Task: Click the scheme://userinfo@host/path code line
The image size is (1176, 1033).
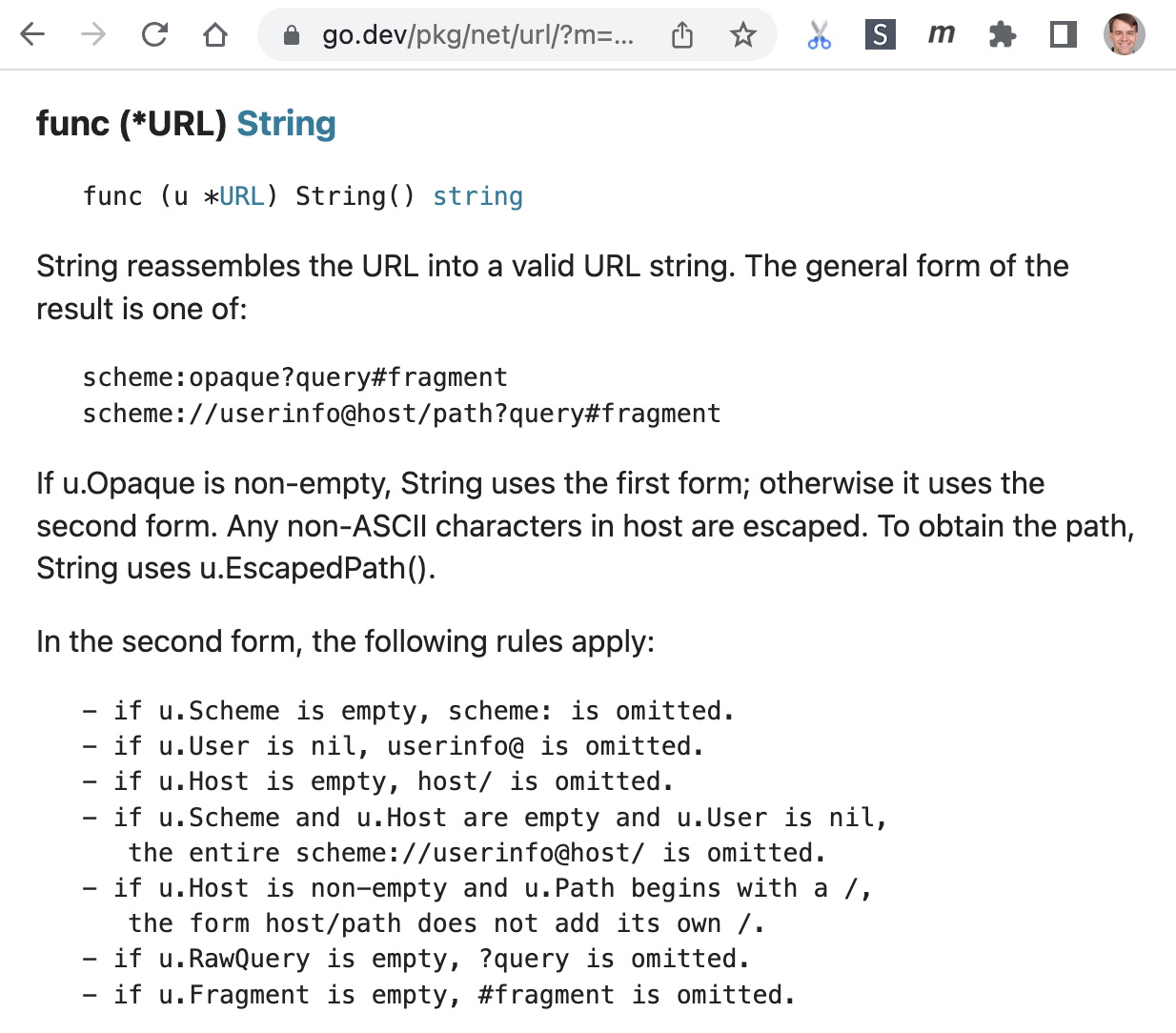Action: [x=401, y=414]
